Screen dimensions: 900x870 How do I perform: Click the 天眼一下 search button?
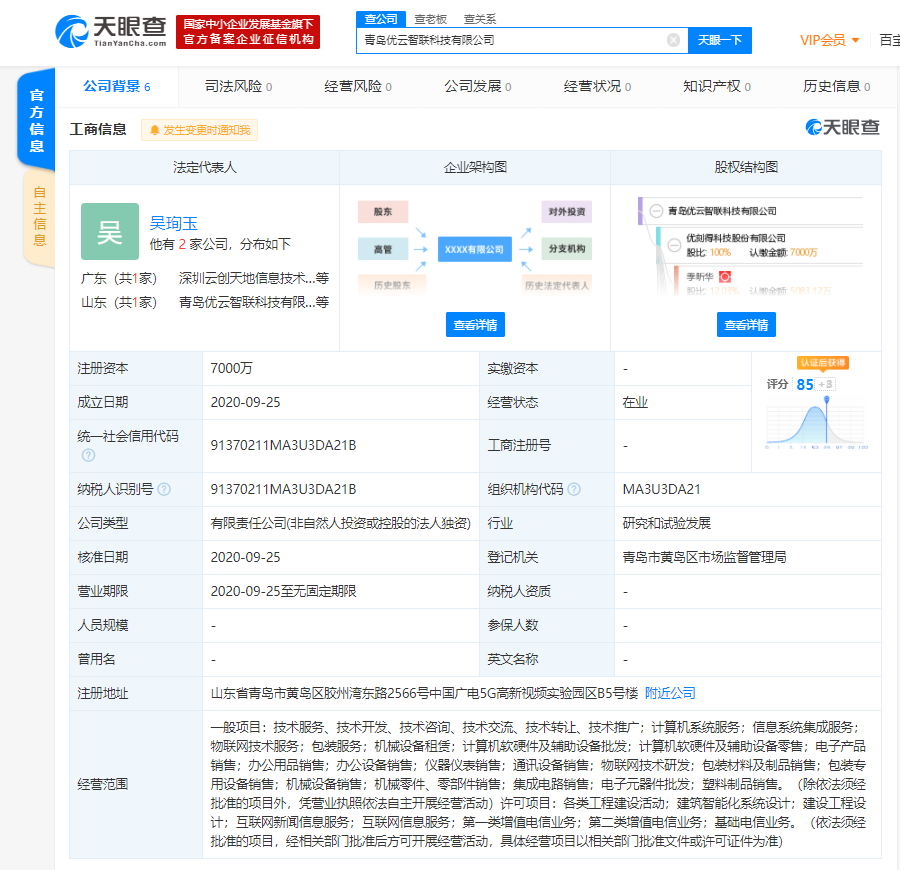click(x=720, y=40)
